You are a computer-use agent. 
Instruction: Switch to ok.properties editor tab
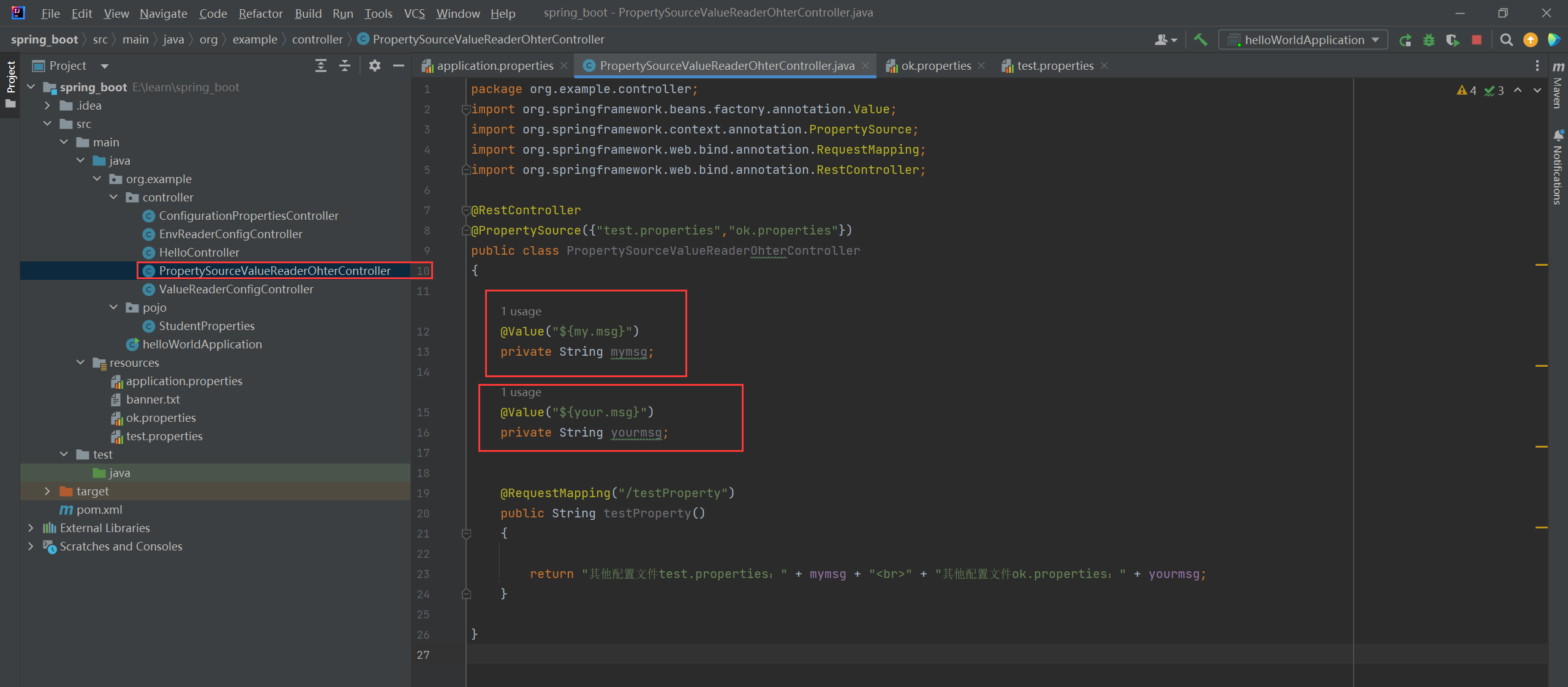pyautogui.click(x=935, y=66)
